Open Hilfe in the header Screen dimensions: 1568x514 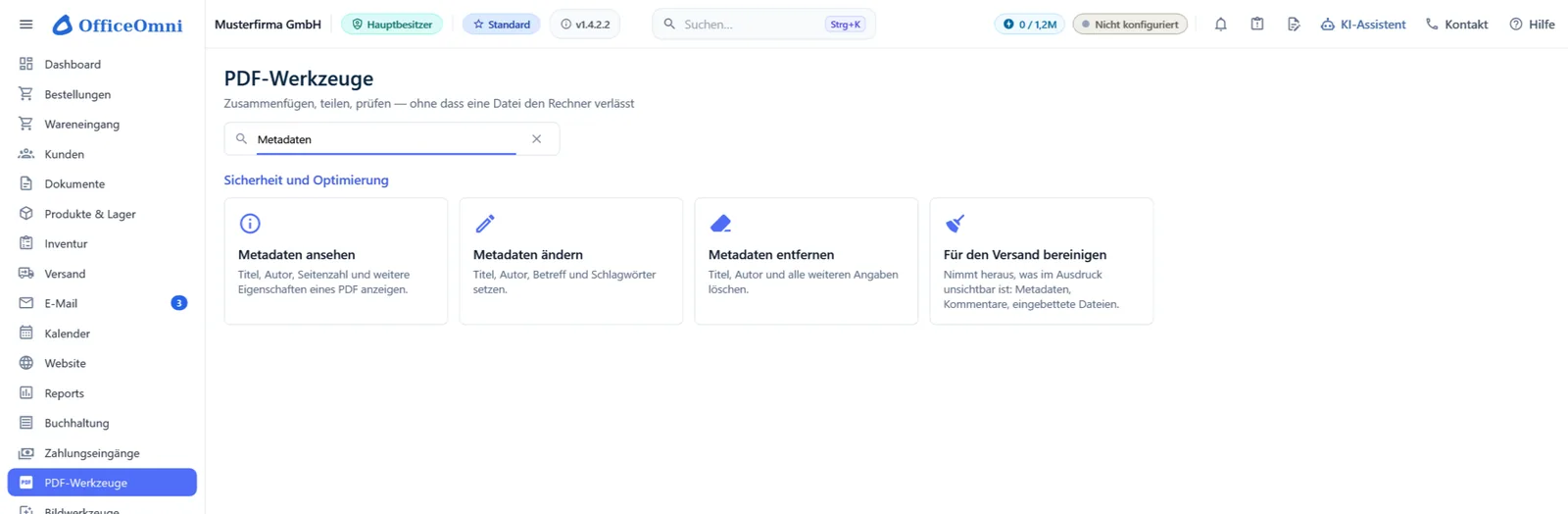coord(1532,25)
